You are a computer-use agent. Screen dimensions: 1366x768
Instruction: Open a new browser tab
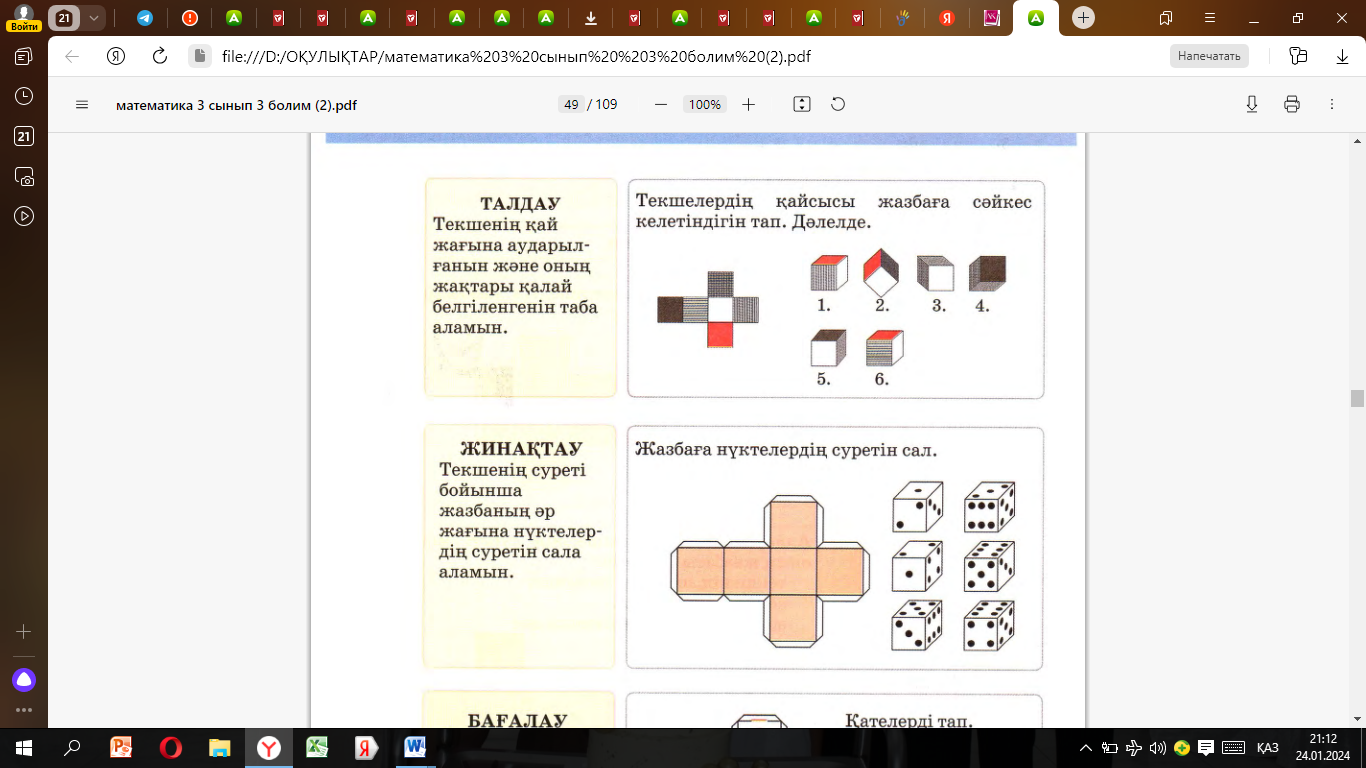coord(1083,18)
